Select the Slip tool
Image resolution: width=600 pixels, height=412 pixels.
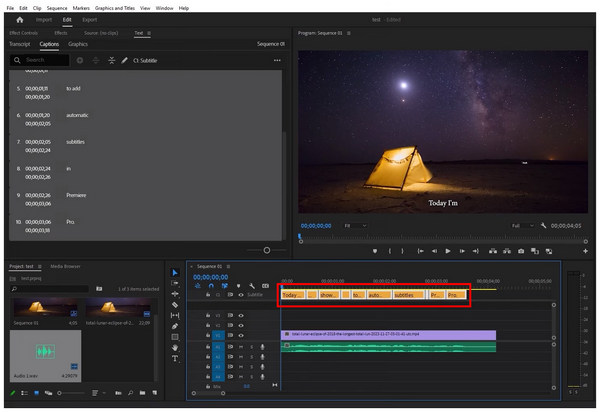click(175, 315)
